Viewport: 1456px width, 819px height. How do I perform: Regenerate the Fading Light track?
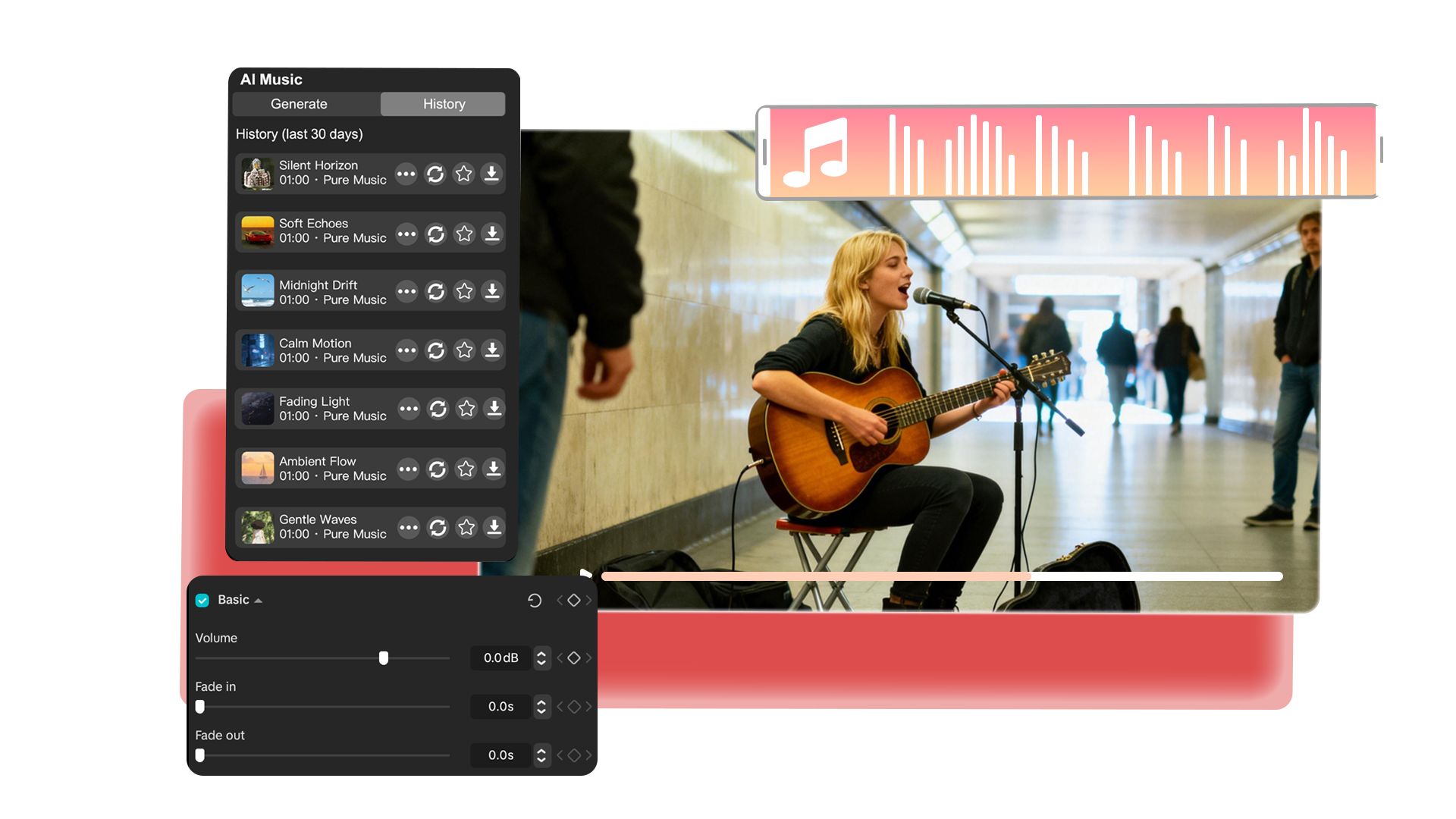point(438,409)
